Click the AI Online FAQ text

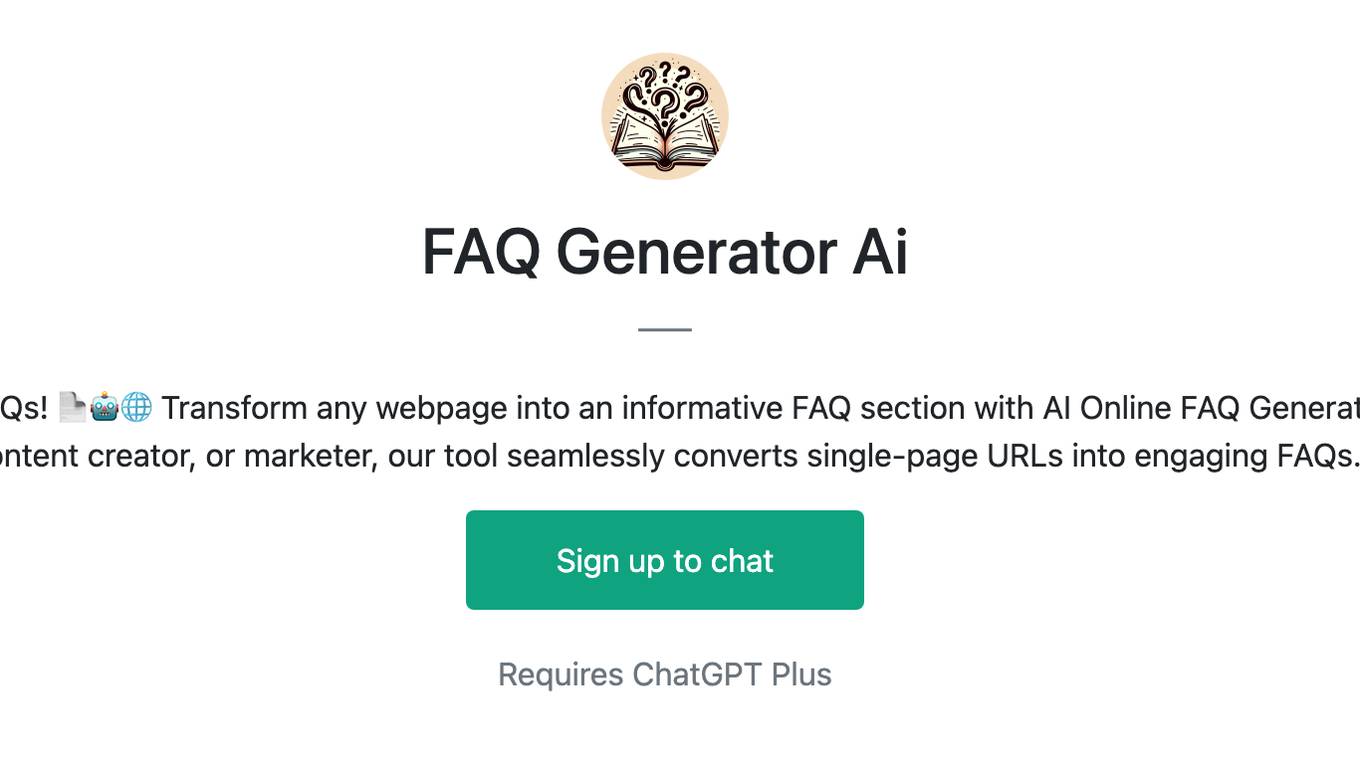coord(1106,407)
